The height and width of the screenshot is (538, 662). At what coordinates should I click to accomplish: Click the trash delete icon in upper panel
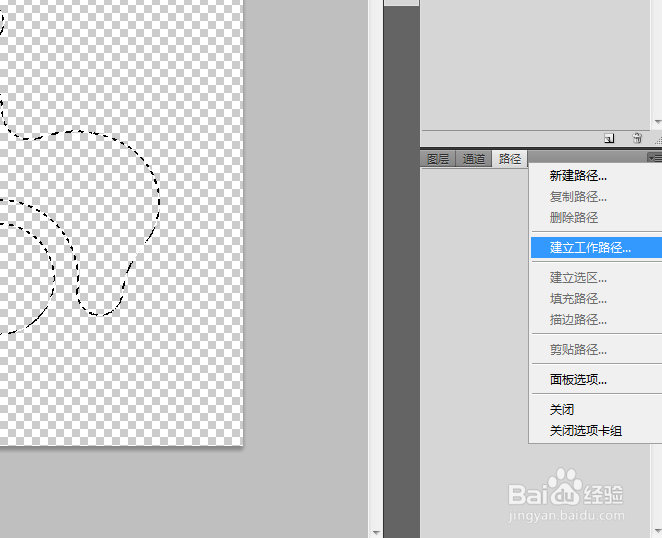tap(637, 138)
